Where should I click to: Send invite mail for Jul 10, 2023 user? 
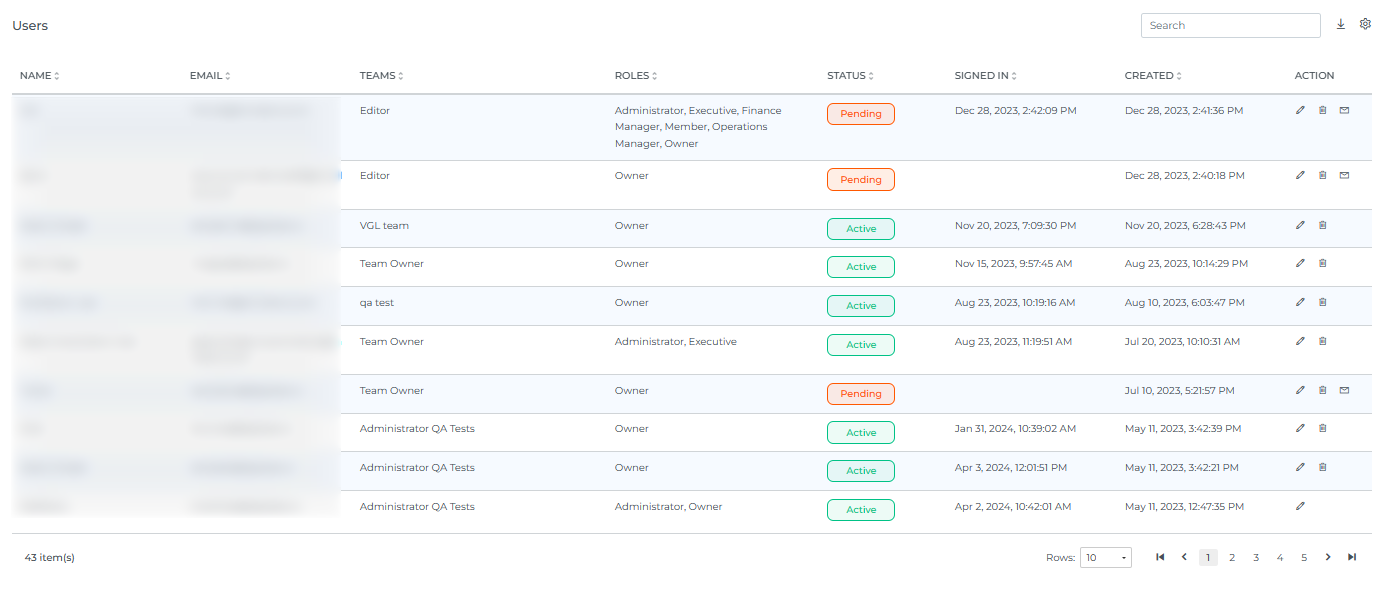[x=1344, y=390]
